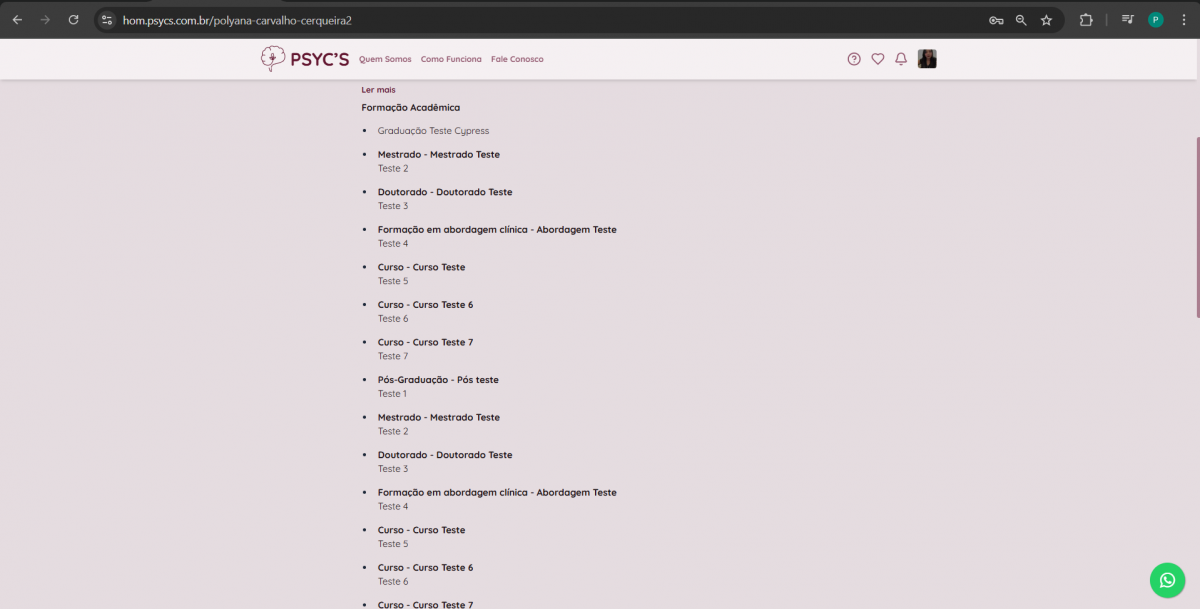The height and width of the screenshot is (609, 1200).
Task: Click the PSYC'S logo
Action: click(305, 59)
